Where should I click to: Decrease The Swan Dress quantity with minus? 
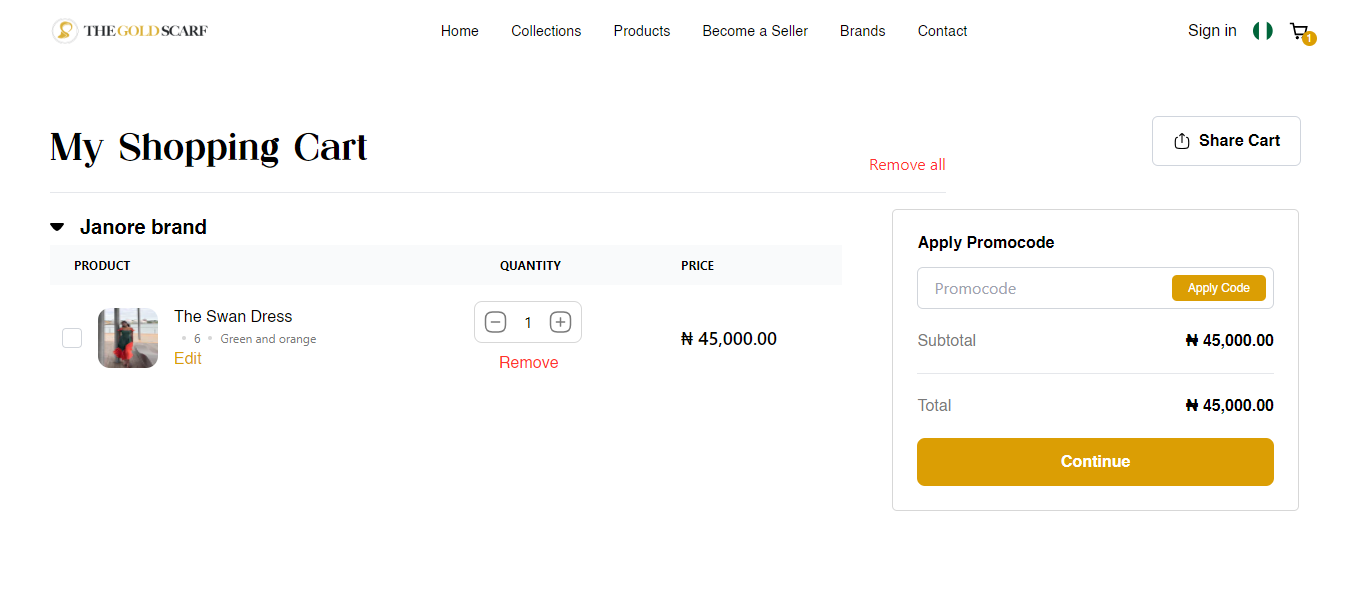point(495,322)
